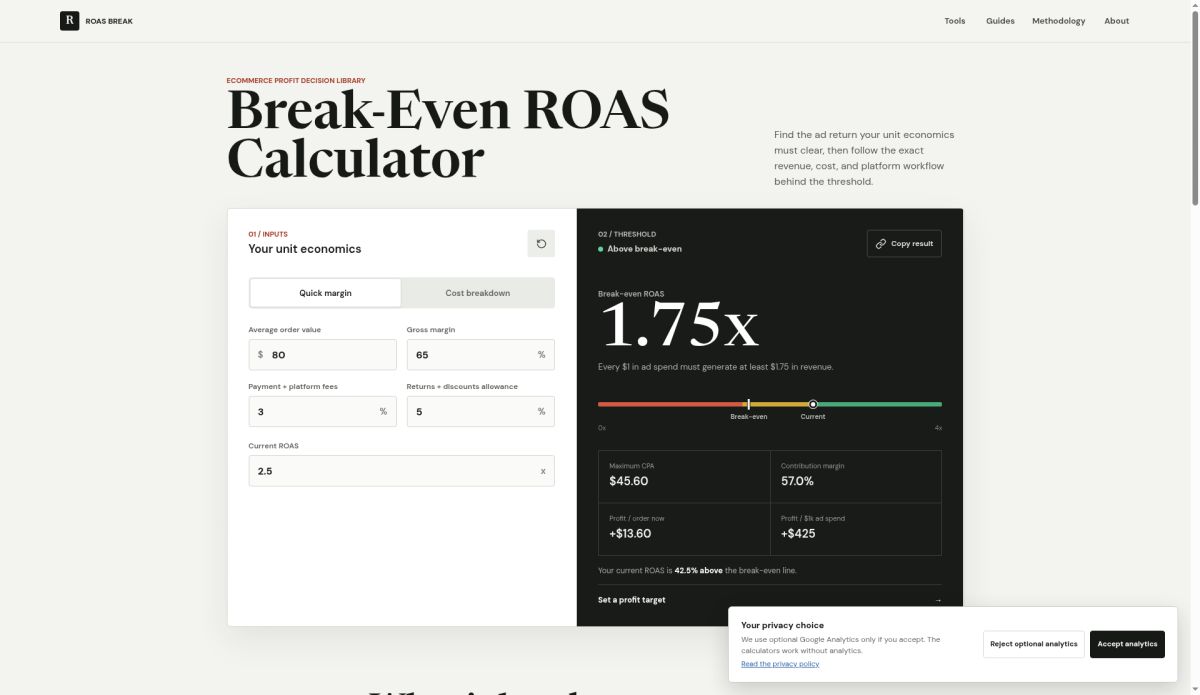Click the Payment + platform fees field
The height and width of the screenshot is (695, 1200).
tap(323, 412)
